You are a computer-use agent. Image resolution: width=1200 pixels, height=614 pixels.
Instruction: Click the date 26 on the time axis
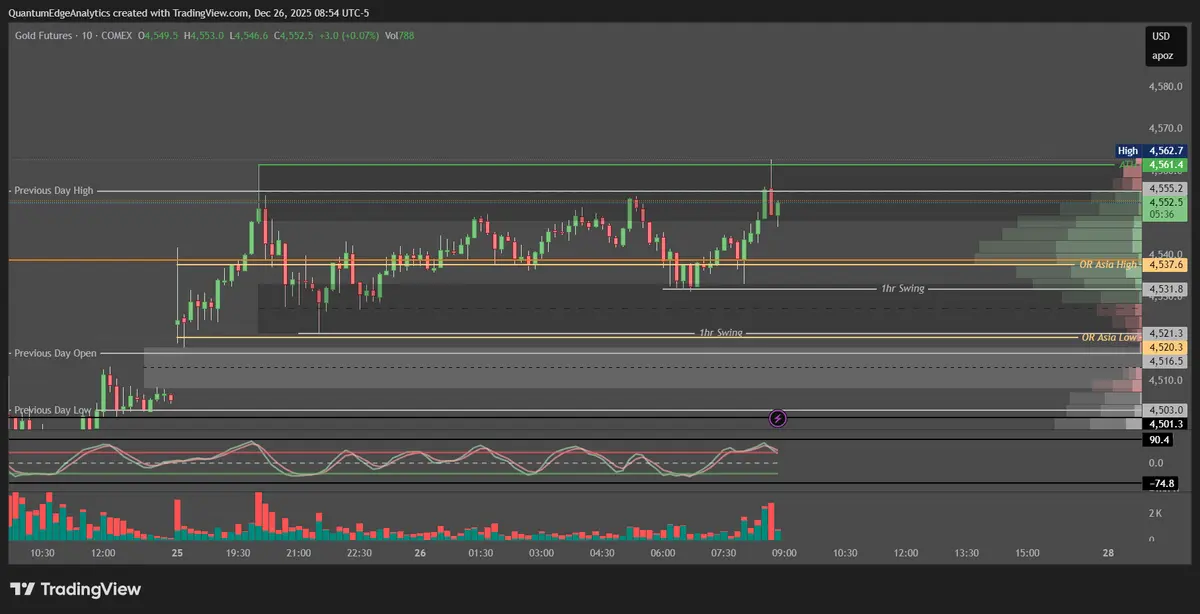420,553
